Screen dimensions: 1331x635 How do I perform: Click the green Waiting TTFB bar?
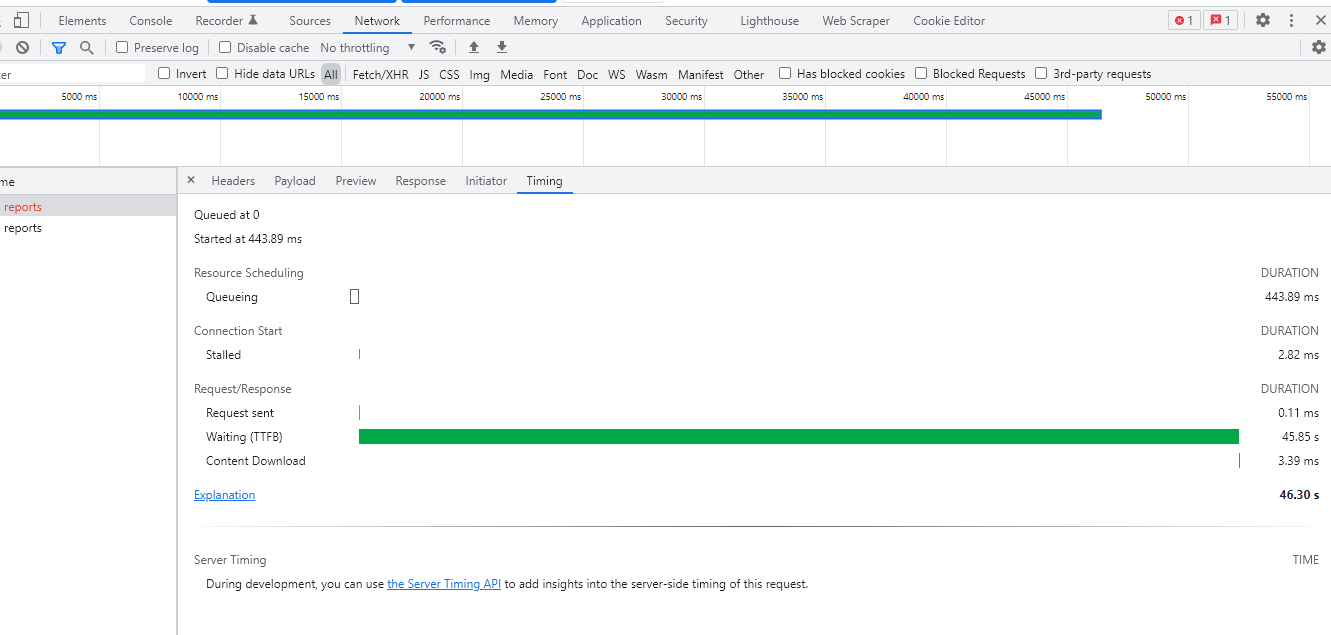(x=799, y=437)
